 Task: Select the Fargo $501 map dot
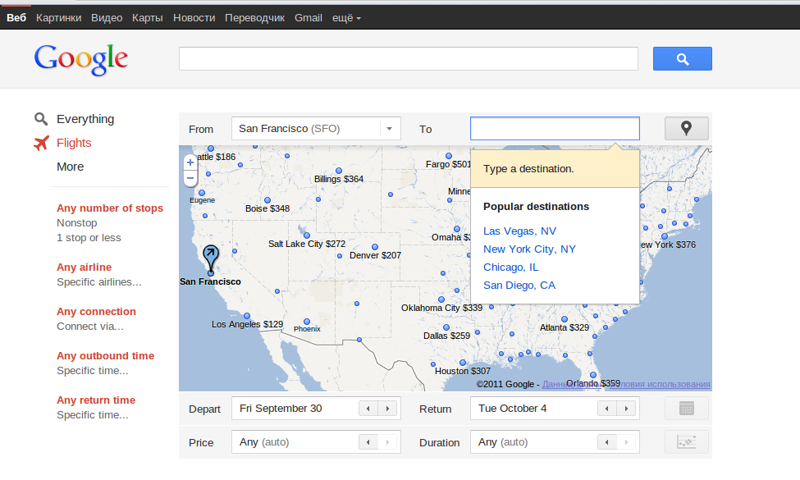point(448,156)
